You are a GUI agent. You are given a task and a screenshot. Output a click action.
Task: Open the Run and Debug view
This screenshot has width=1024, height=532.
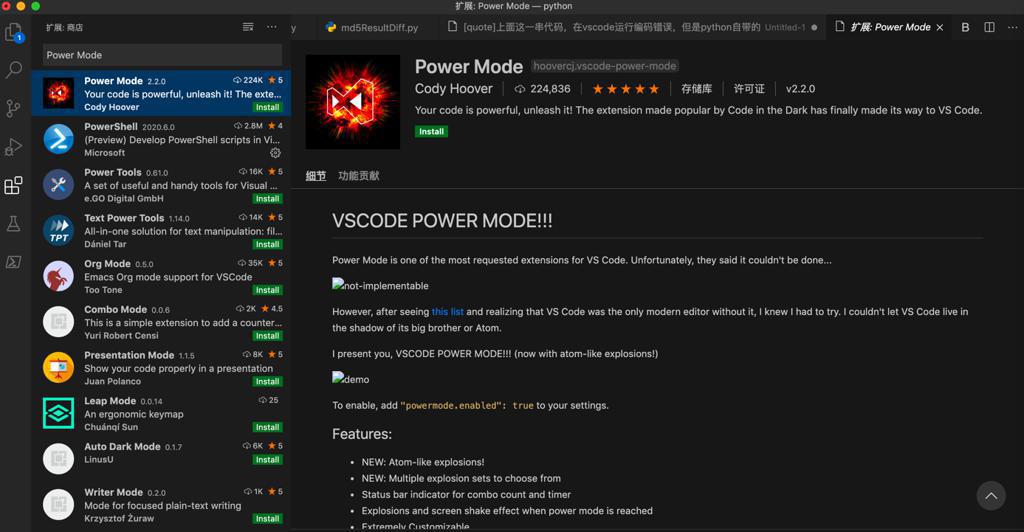tap(14, 146)
